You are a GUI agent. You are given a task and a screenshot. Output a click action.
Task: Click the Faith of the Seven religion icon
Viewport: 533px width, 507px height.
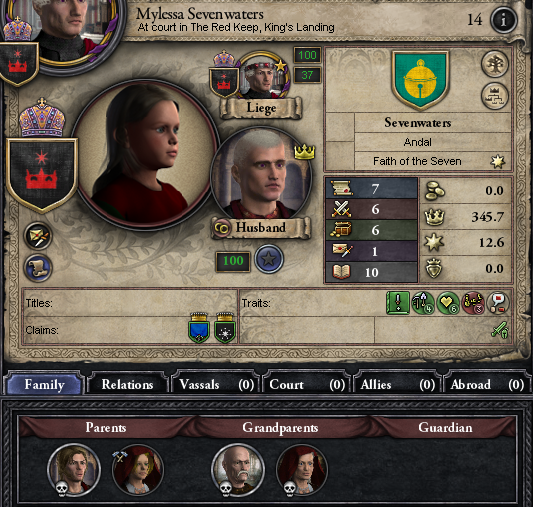[x=497, y=162]
